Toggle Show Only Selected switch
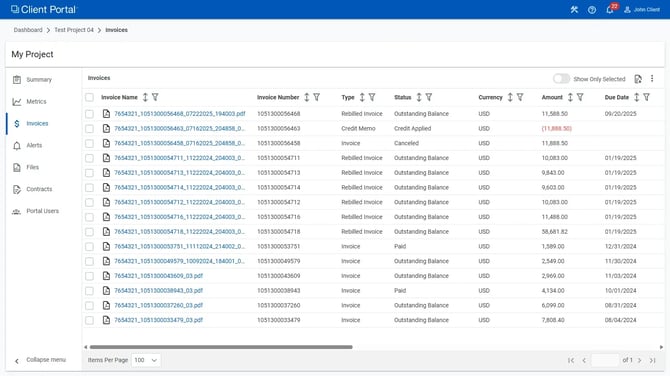This screenshot has height=376, width=670. [561, 79]
